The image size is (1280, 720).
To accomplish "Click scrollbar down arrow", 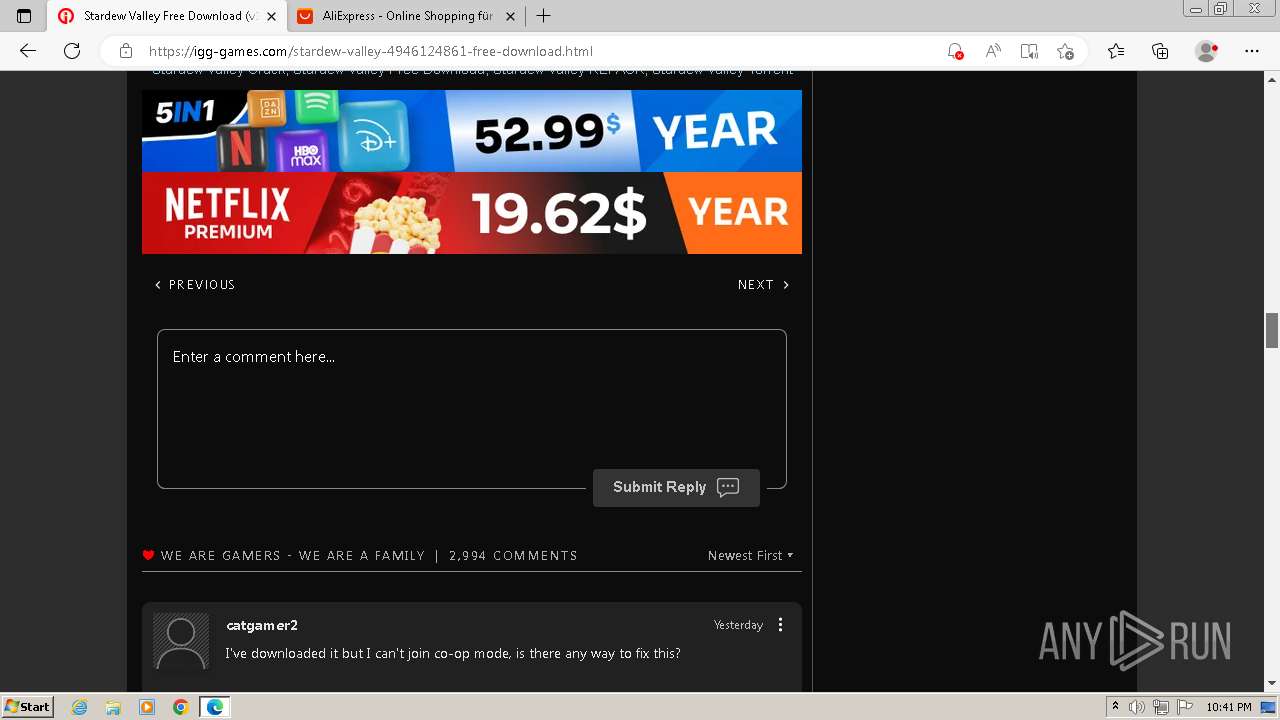I will 1272,683.
